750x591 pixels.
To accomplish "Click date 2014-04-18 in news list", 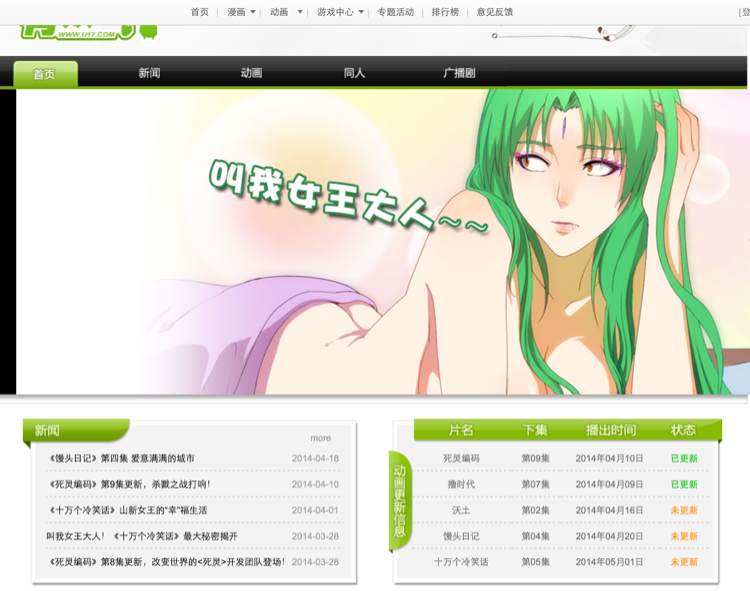I will 315,458.
